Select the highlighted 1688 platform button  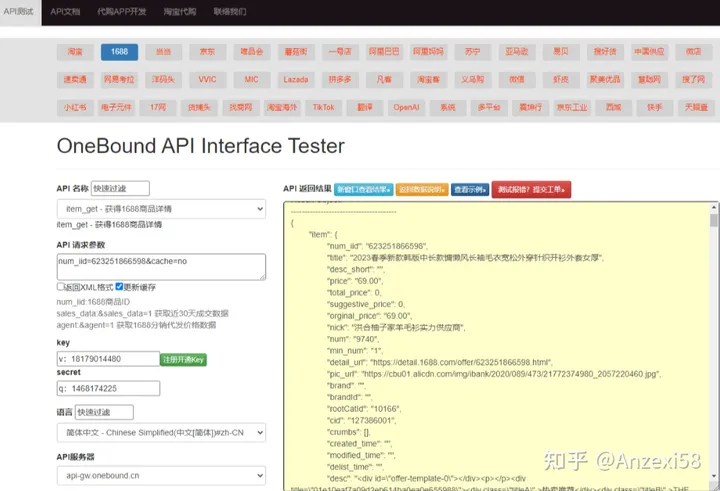tap(119, 52)
